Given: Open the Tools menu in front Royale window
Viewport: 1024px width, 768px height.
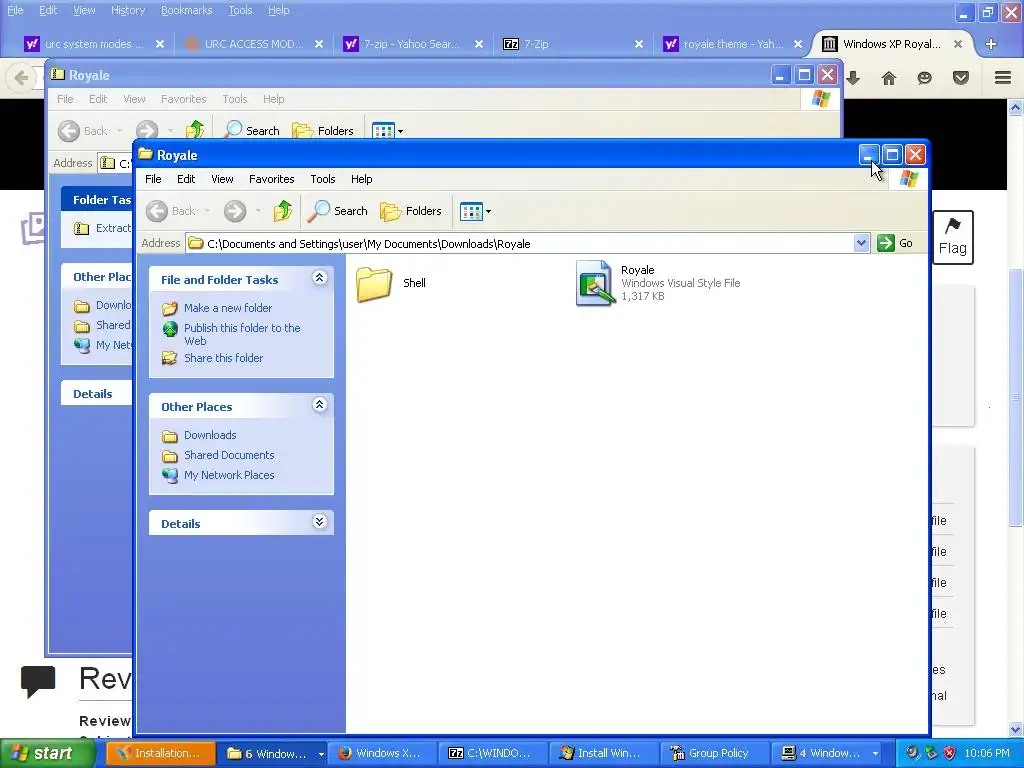Looking at the screenshot, I should pos(323,179).
